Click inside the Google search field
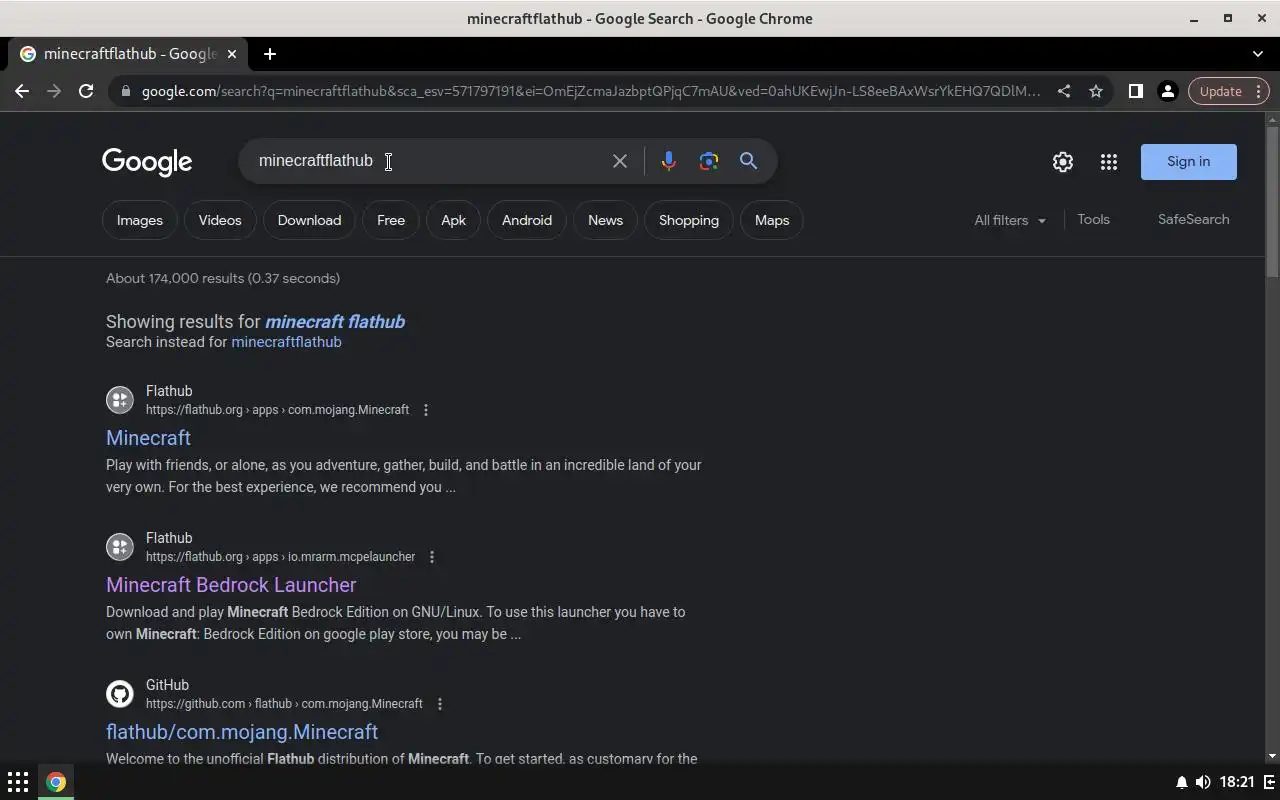Viewport: 1280px width, 800px height. [x=430, y=161]
